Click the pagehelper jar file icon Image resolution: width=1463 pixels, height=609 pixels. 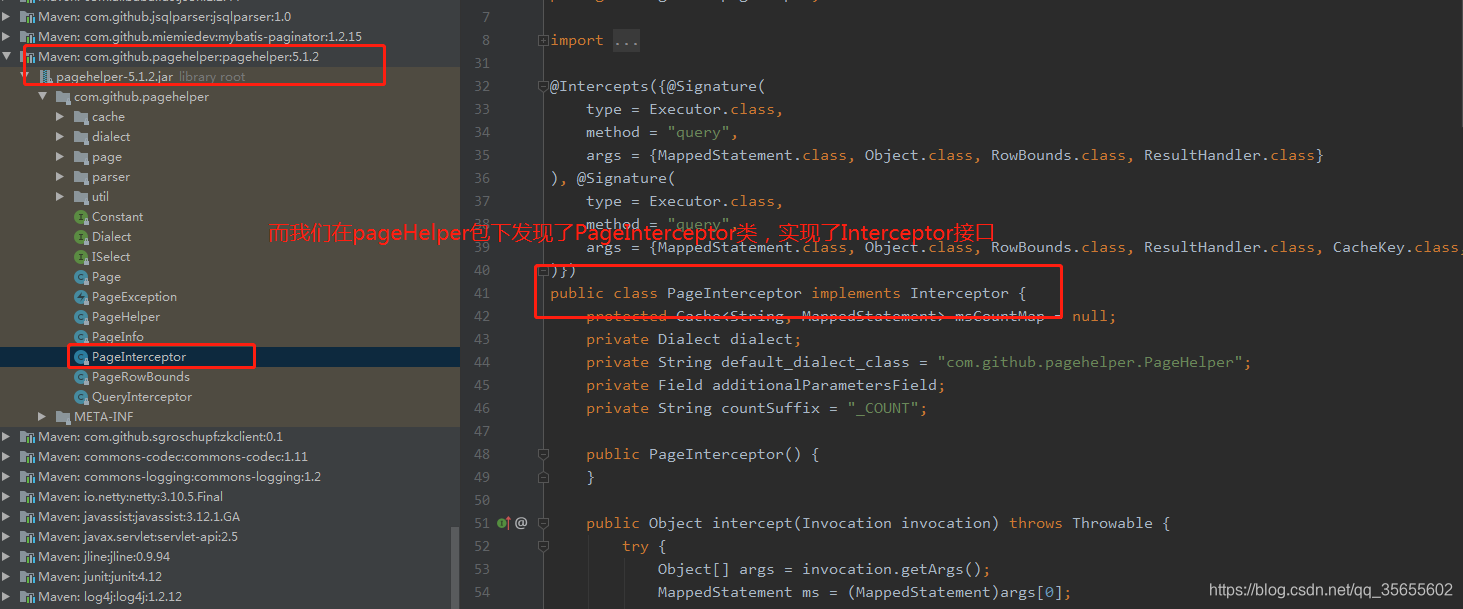click(46, 77)
